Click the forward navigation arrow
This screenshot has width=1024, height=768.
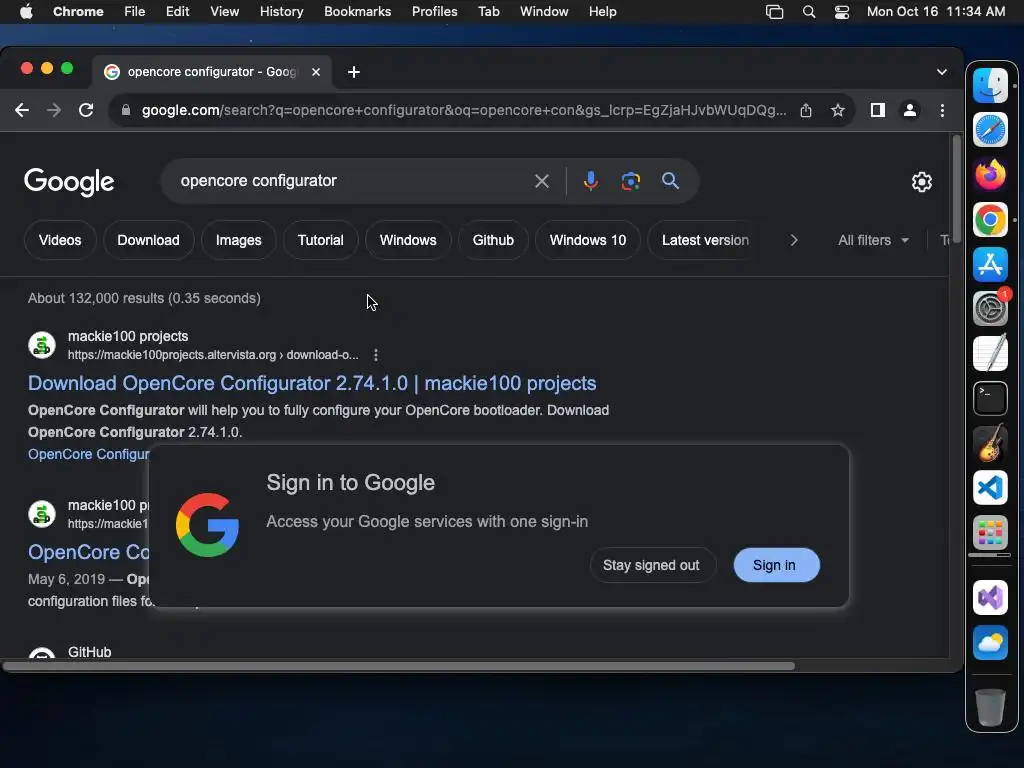[x=54, y=110]
